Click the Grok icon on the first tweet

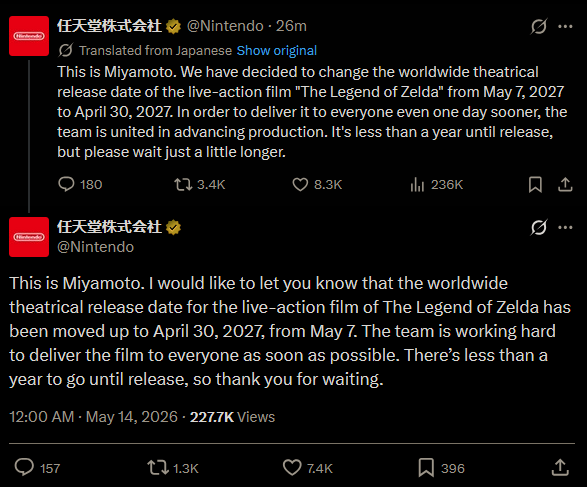(539, 26)
